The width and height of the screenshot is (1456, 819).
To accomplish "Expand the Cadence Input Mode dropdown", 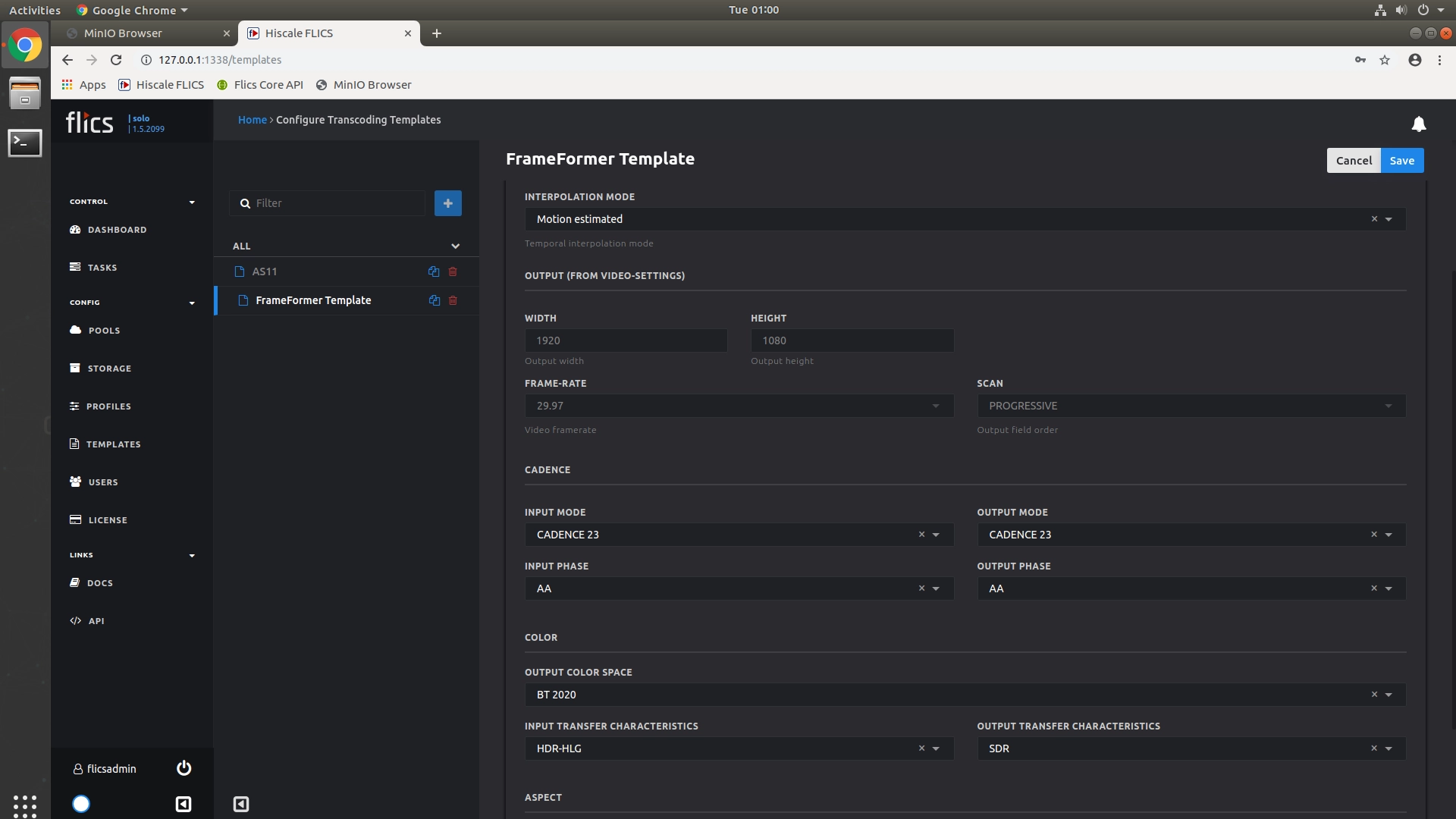I will coord(936,535).
